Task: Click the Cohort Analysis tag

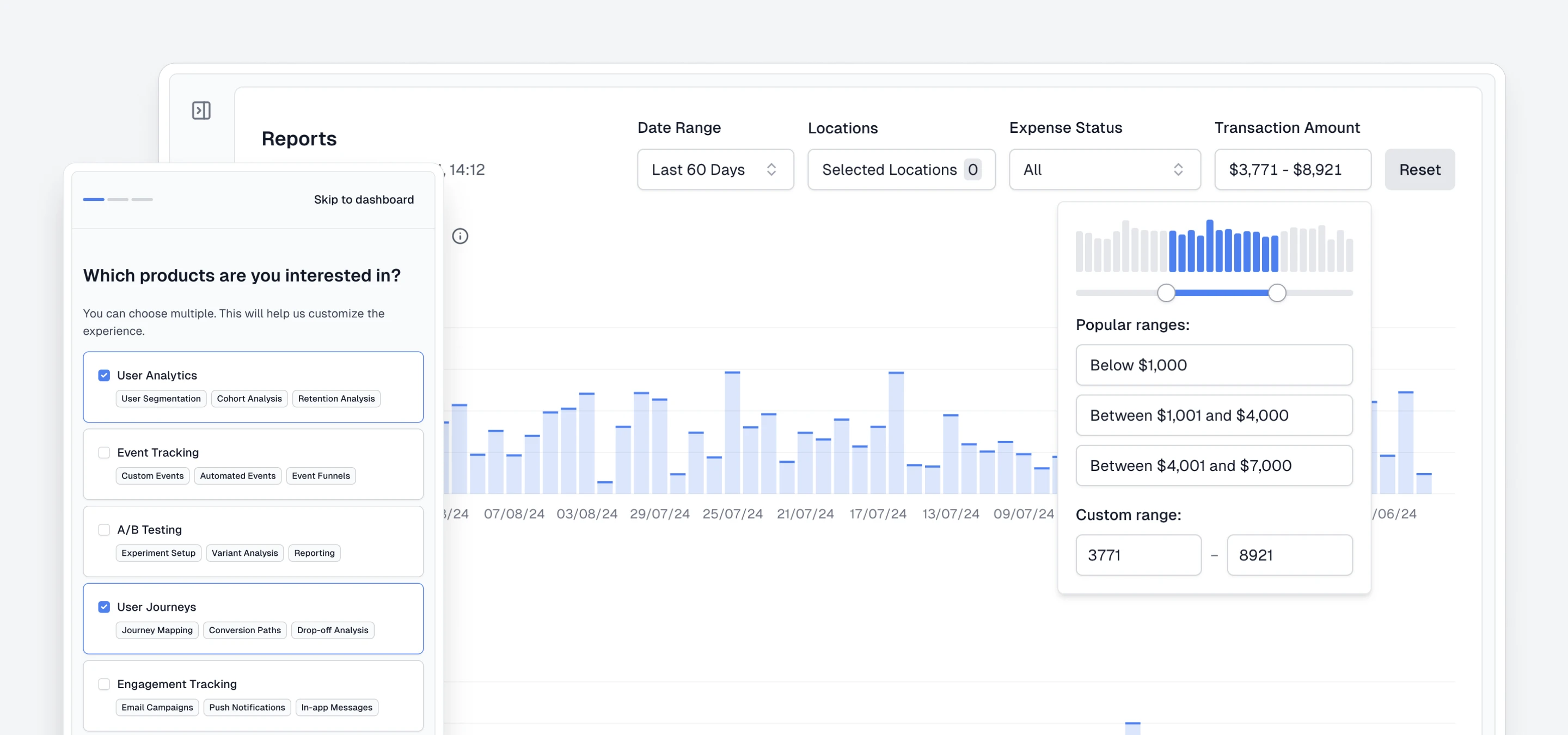Action: coord(249,399)
